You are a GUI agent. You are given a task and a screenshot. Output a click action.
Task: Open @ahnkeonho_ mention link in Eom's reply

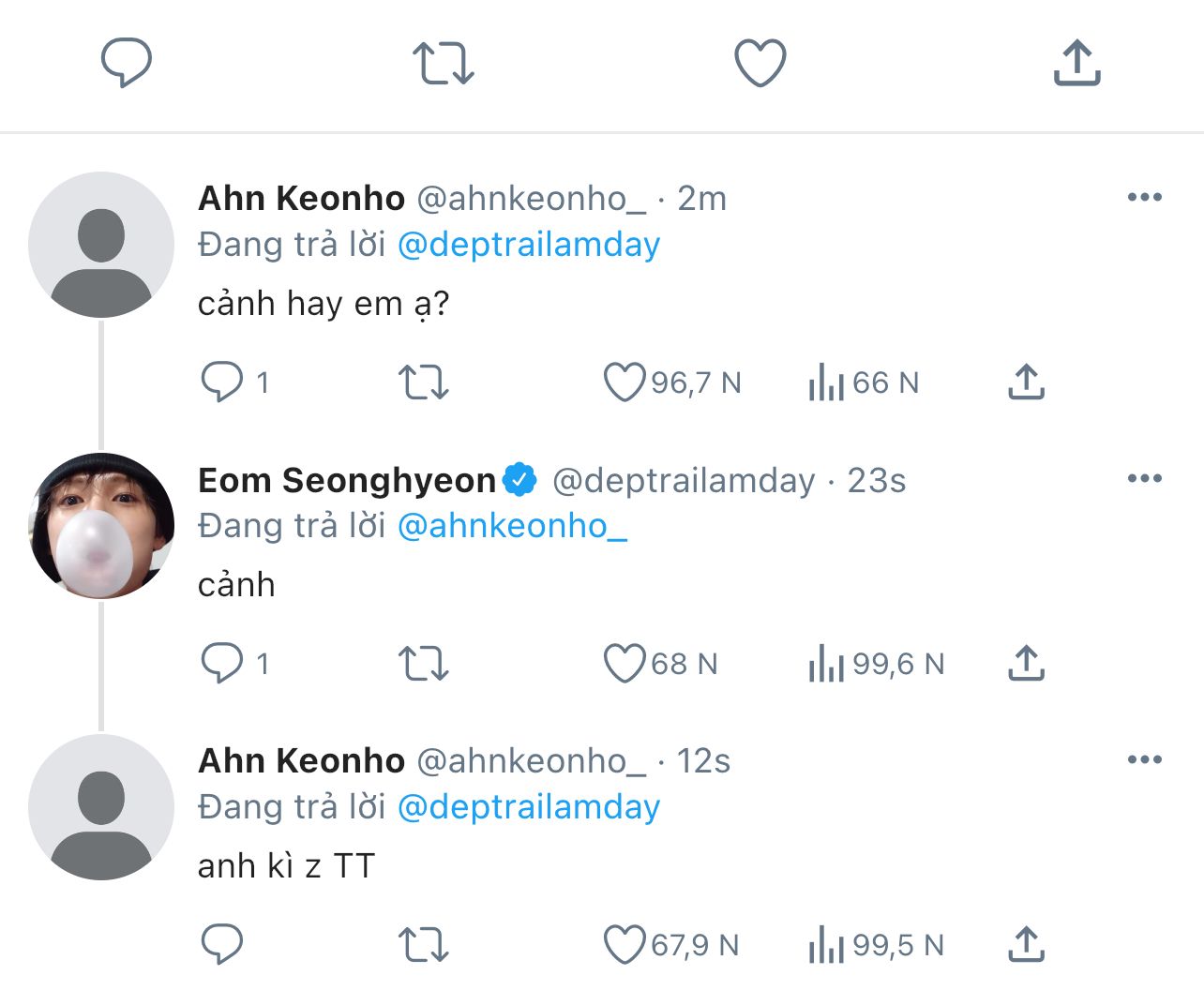(x=512, y=526)
